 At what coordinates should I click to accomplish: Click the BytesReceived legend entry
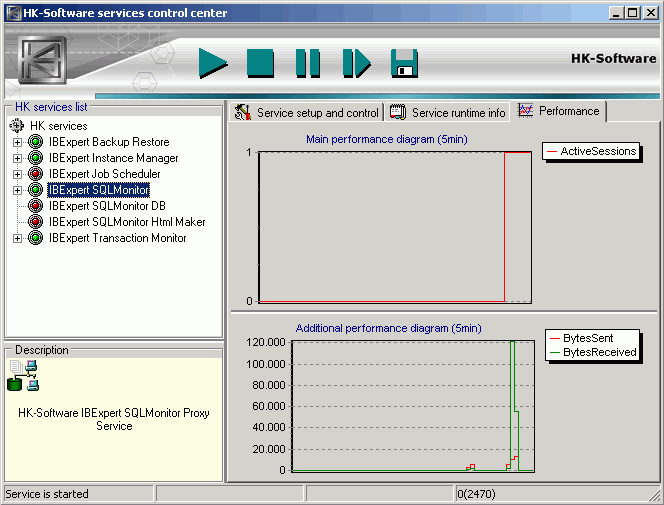[x=593, y=352]
